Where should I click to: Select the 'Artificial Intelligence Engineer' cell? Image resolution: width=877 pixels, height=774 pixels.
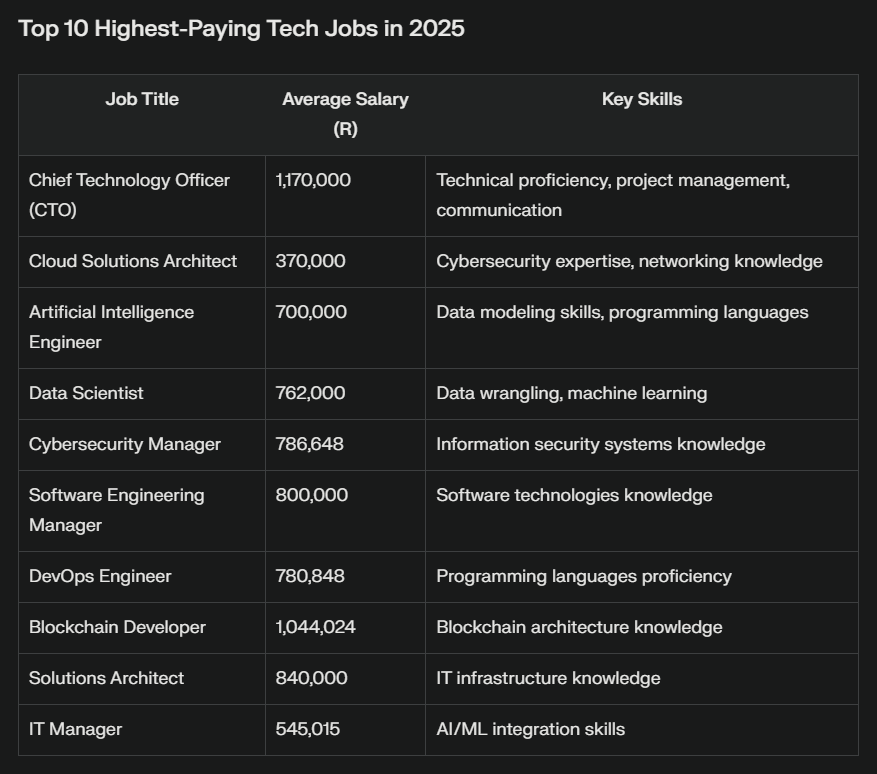[111, 327]
